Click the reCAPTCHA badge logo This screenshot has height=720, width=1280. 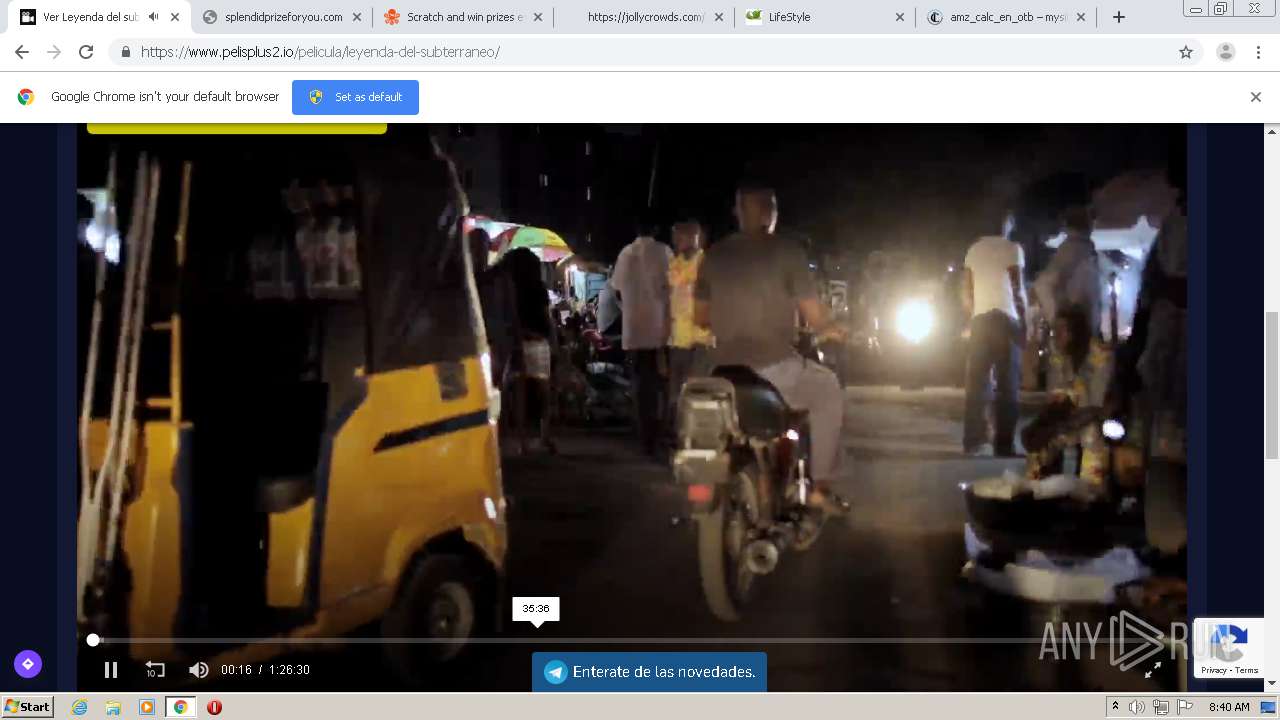pos(1229,641)
